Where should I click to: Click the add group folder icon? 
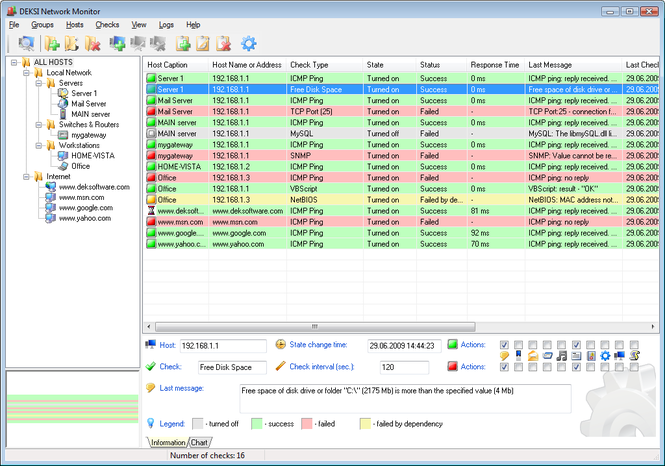[x=52, y=43]
